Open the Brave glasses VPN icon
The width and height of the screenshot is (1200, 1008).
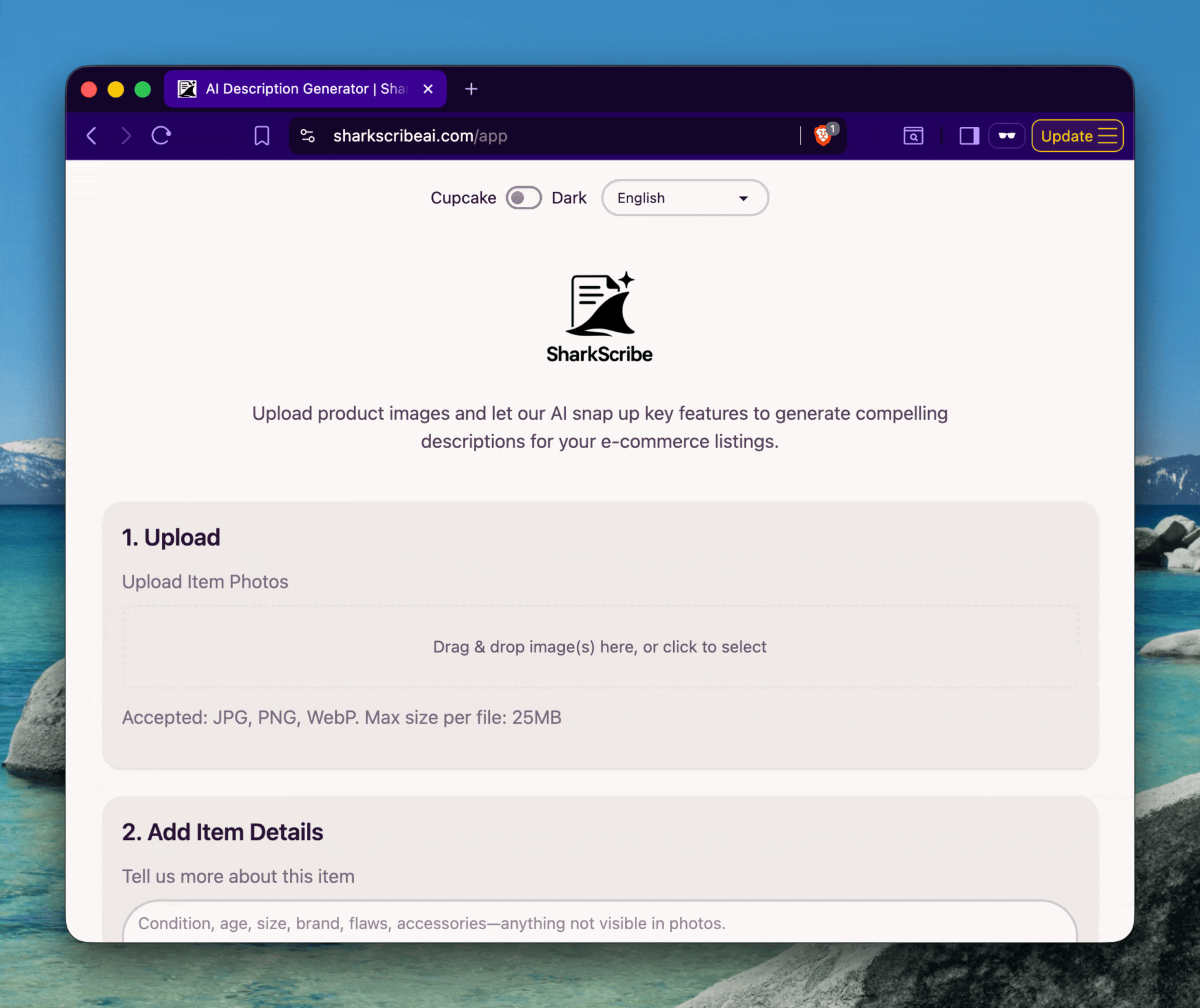coord(1006,136)
